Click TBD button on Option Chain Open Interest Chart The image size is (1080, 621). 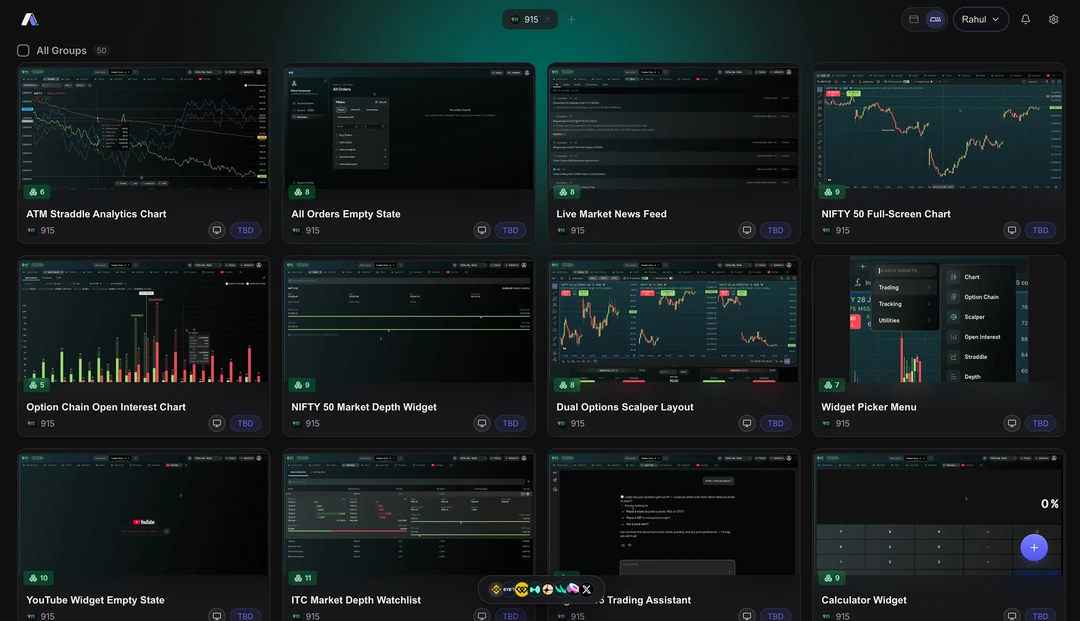click(245, 423)
